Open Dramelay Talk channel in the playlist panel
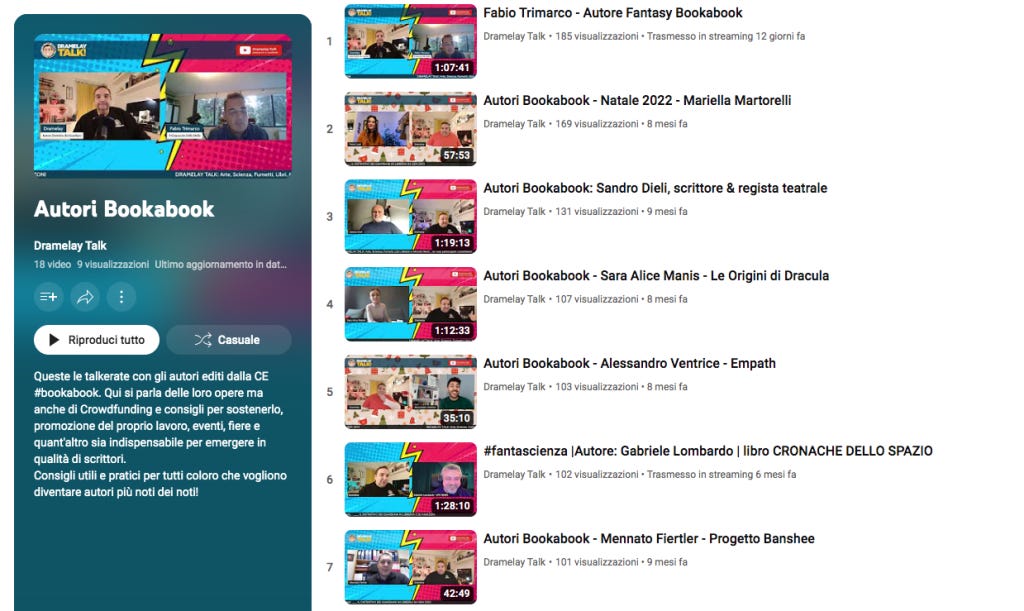The width and height of the screenshot is (1024, 611). 70,246
